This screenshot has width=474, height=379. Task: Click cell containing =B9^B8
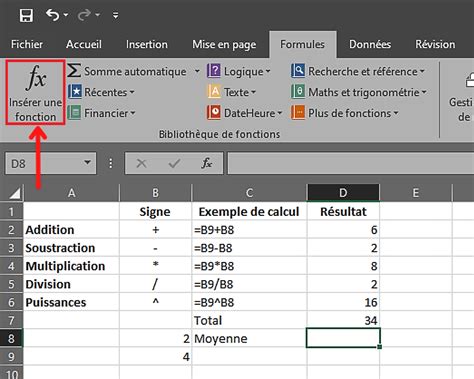(x=249, y=302)
